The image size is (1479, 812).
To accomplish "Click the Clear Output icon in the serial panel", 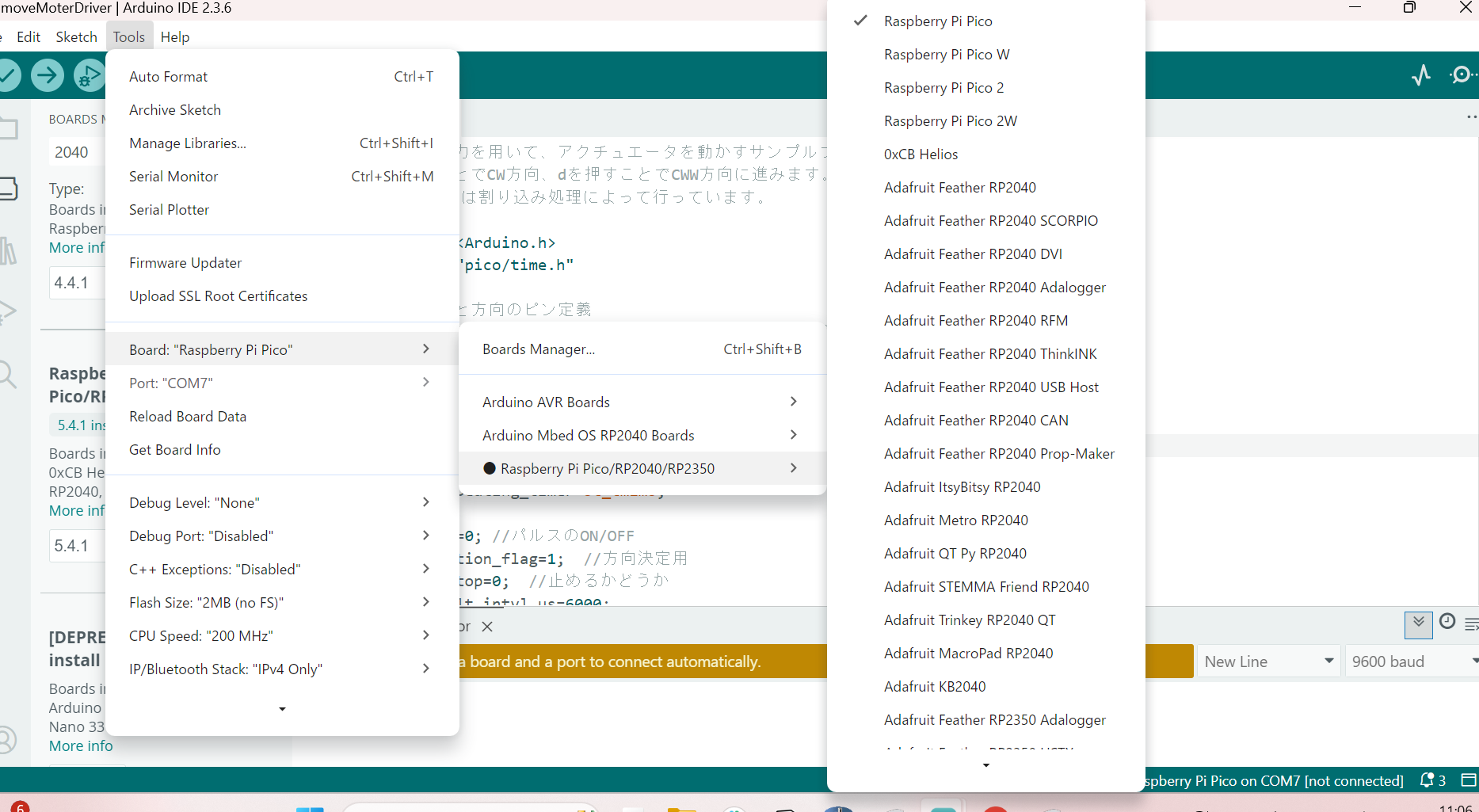I will (1471, 624).
